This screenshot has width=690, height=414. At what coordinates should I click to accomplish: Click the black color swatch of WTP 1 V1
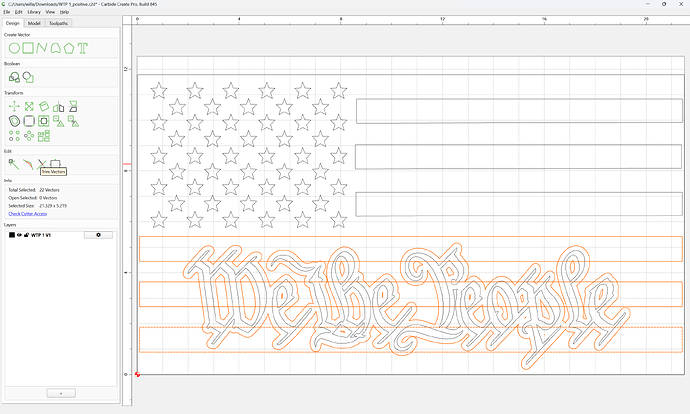[x=12, y=235]
